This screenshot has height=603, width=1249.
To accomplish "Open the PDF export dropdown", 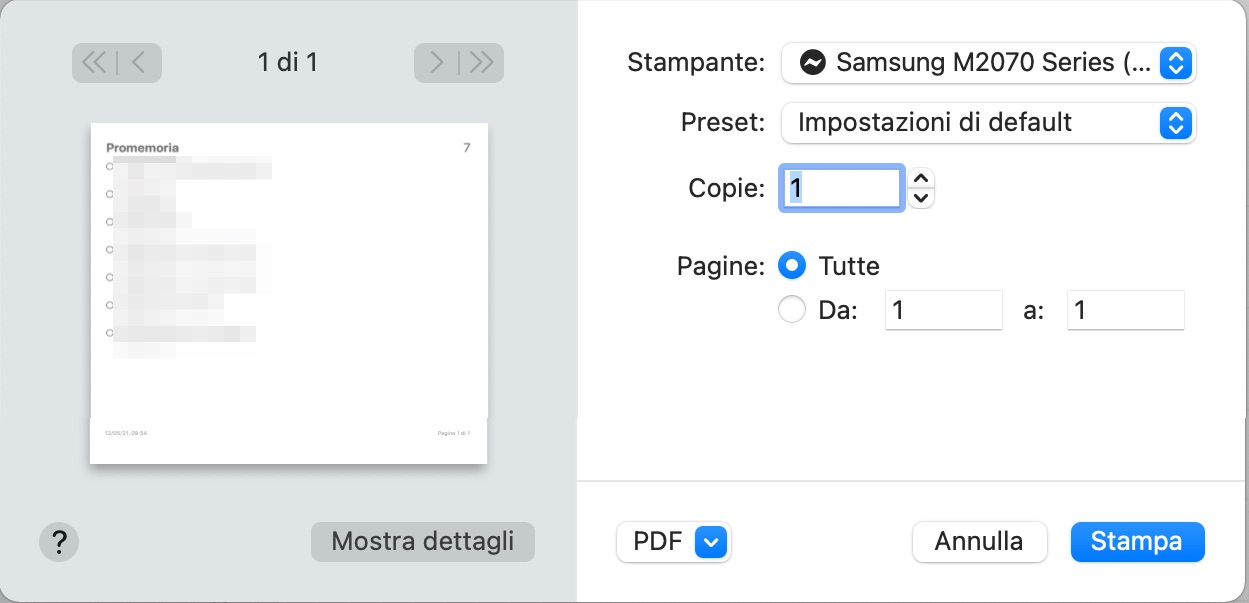I will pyautogui.click(x=673, y=541).
